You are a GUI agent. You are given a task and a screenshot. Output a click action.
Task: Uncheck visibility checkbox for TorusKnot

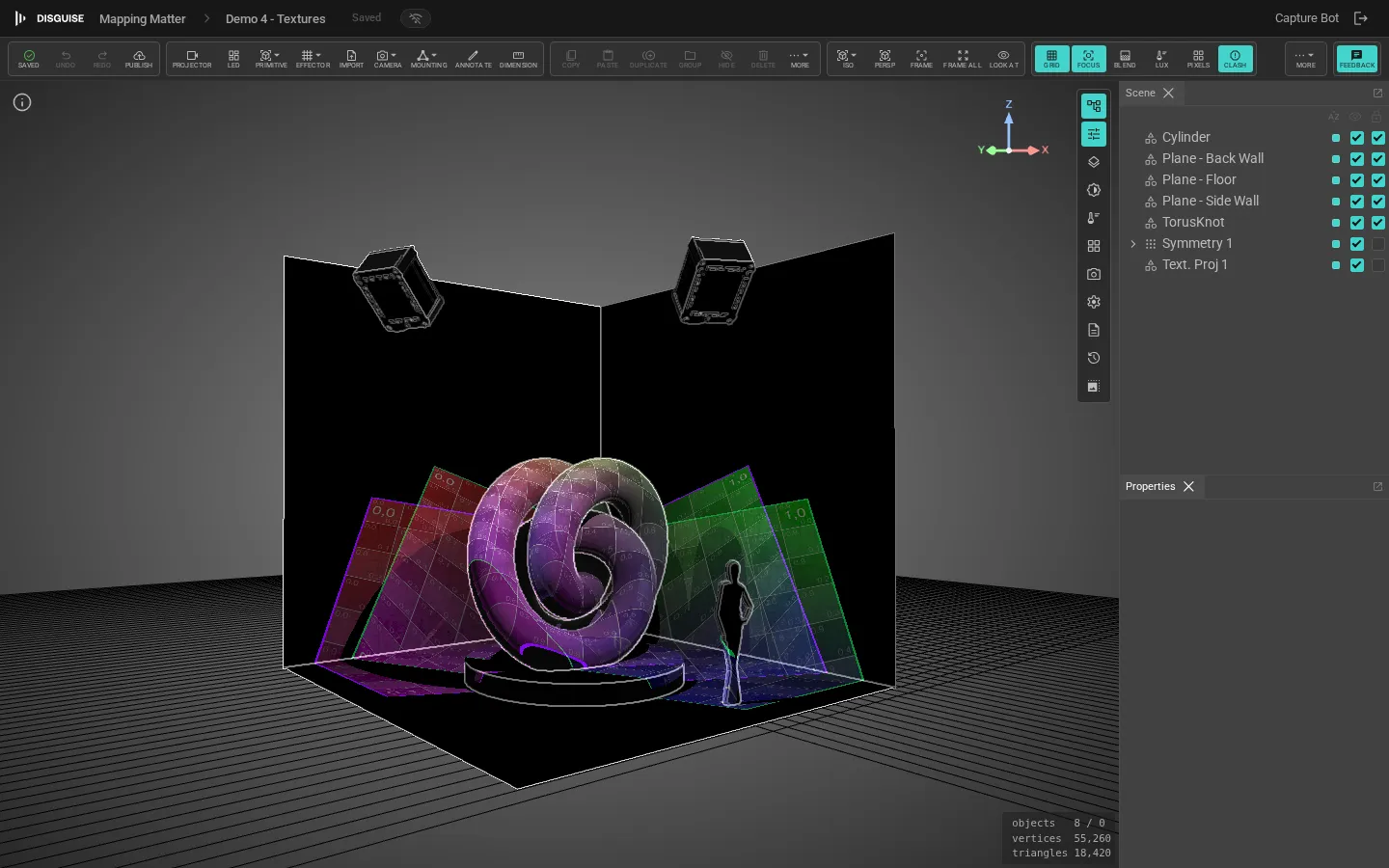pyautogui.click(x=1357, y=223)
